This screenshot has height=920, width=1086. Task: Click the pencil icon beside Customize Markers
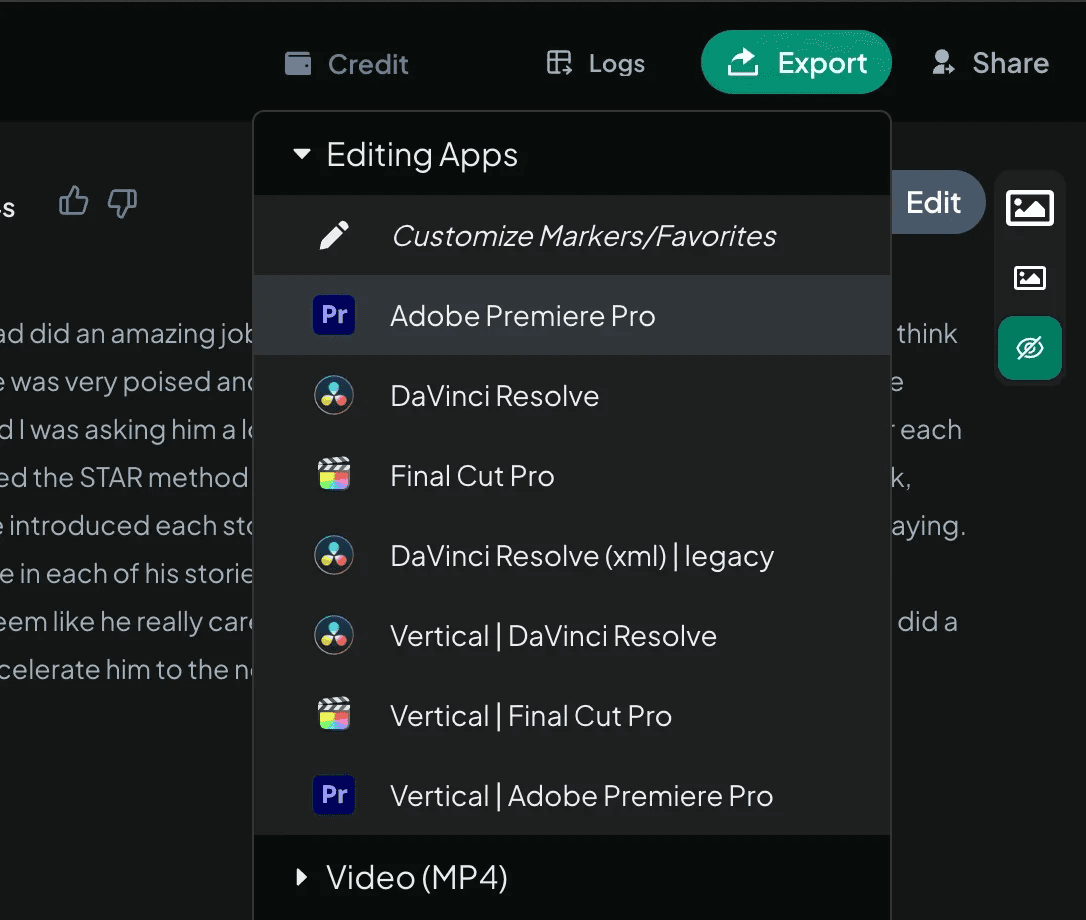[x=334, y=236]
